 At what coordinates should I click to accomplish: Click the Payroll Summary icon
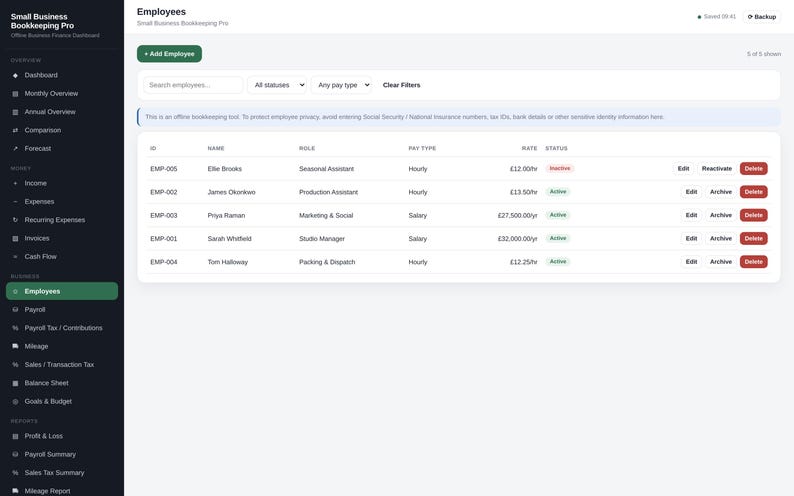coord(15,454)
